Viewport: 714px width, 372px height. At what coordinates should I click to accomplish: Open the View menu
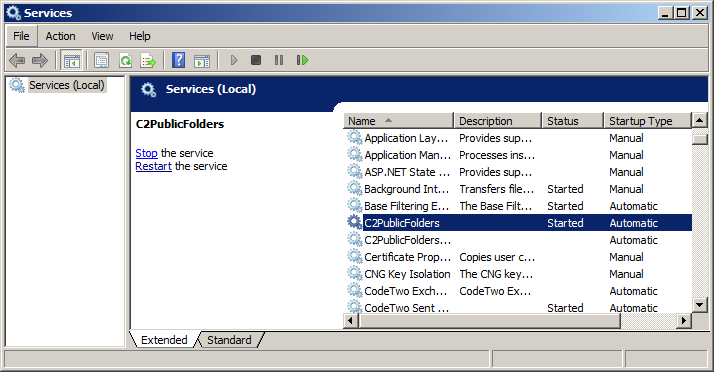coord(102,36)
